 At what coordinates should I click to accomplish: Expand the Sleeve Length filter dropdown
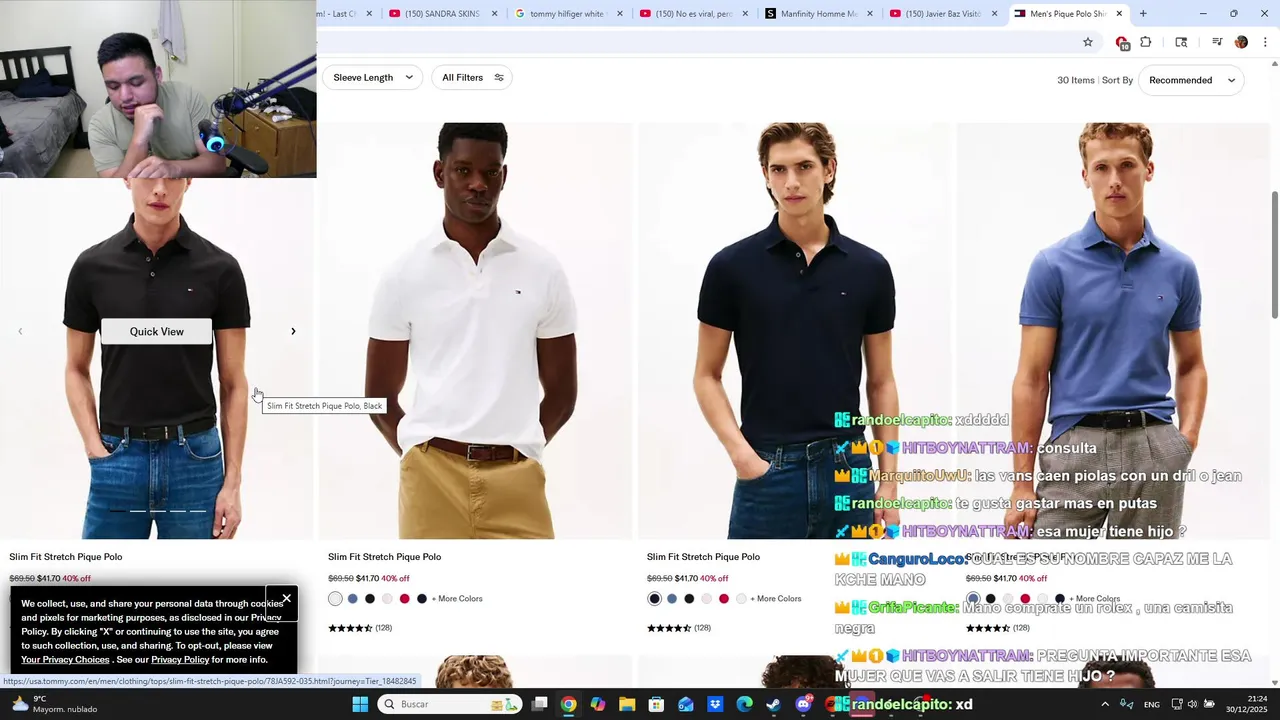371,77
